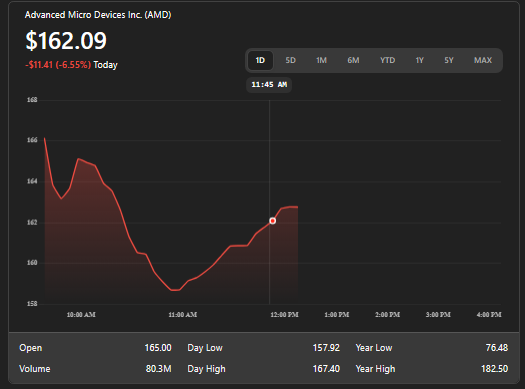525x389 pixels.
Task: Click the 10:00 AM axis label
Action: pyautogui.click(x=81, y=315)
